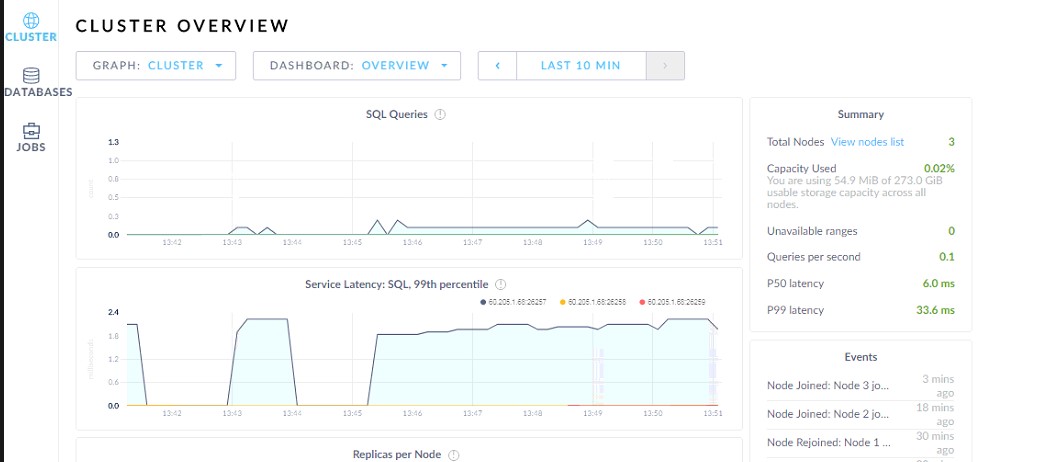The height and width of the screenshot is (462, 1042).
Task: Click the SQL Queries chart title
Action: click(397, 114)
